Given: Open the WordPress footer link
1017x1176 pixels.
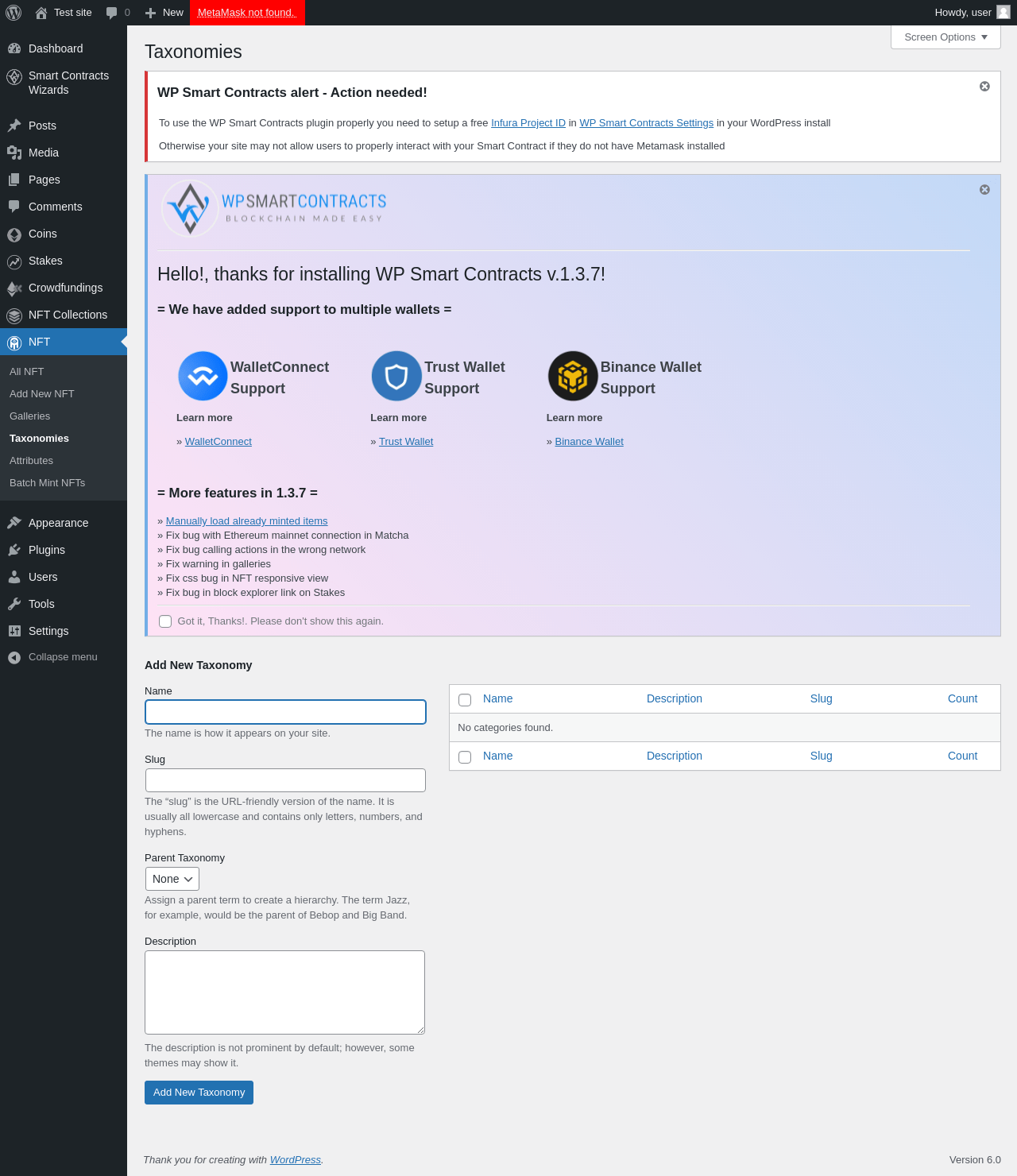Looking at the screenshot, I should [296, 1160].
